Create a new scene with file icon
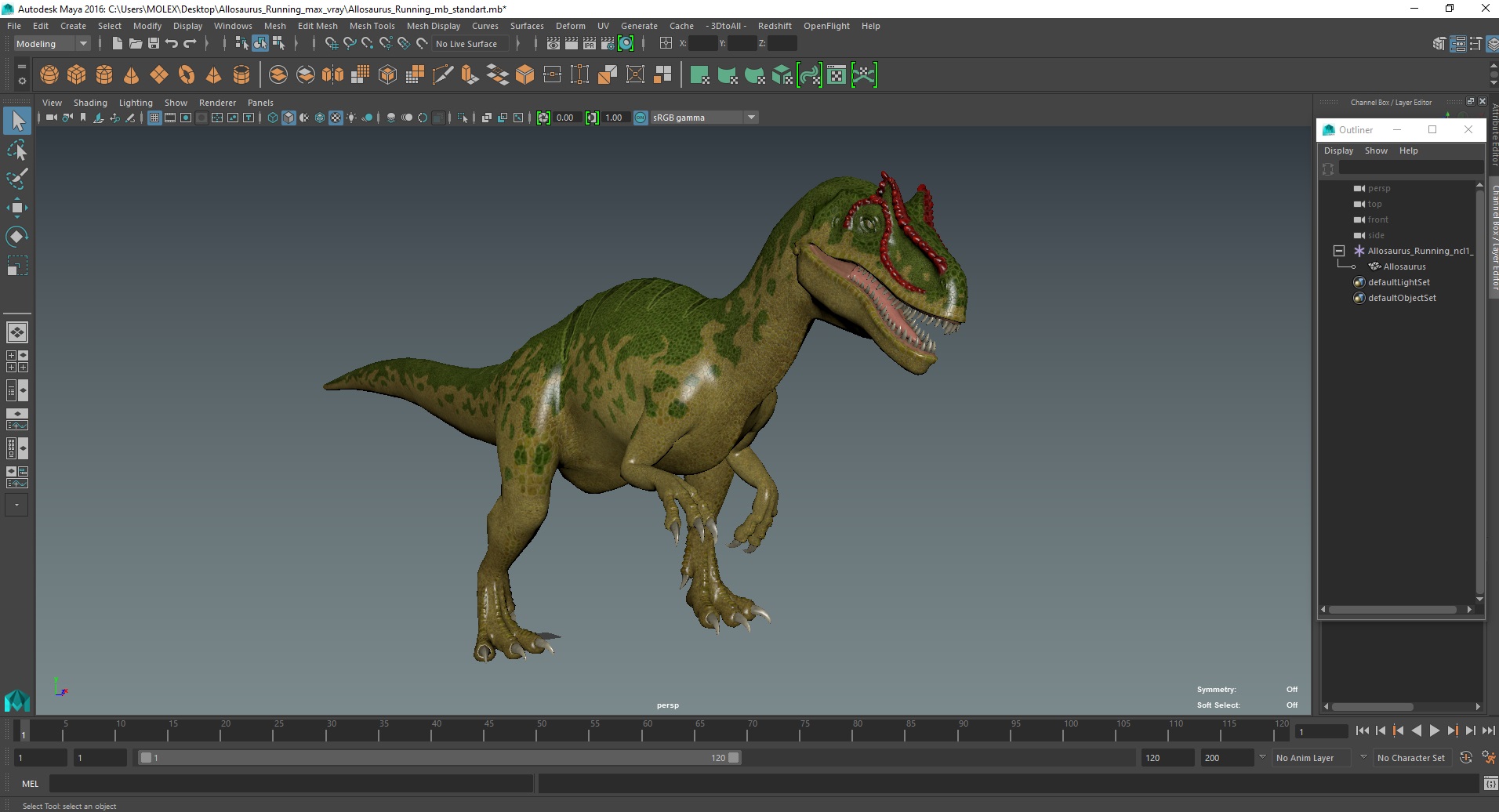Viewport: 1499px width, 812px height. tap(117, 44)
